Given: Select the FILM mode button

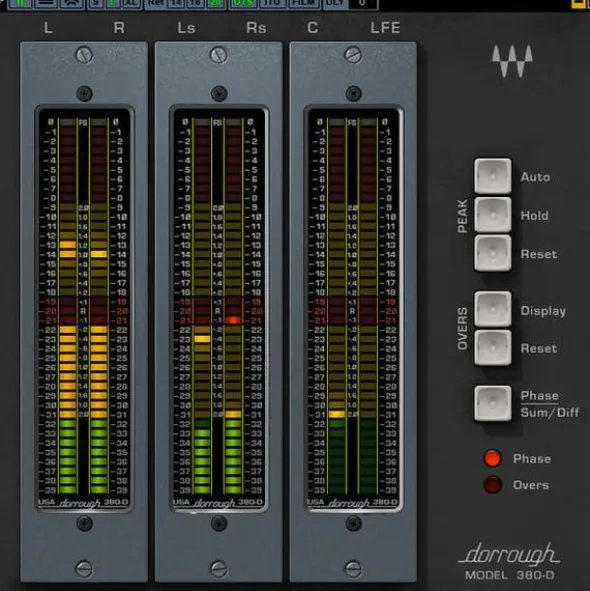Looking at the screenshot, I should point(304,4).
